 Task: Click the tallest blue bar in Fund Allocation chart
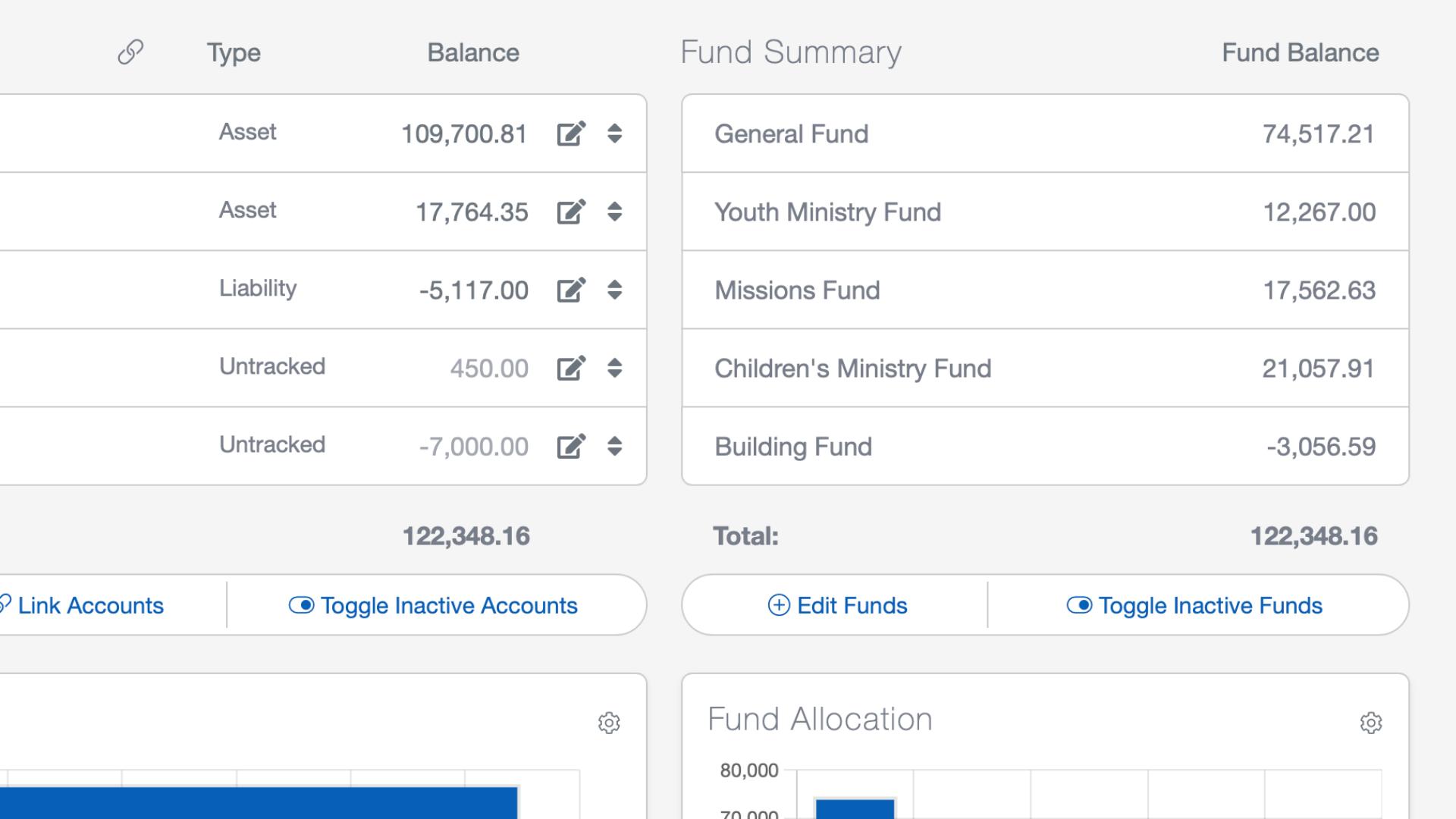pos(855,808)
